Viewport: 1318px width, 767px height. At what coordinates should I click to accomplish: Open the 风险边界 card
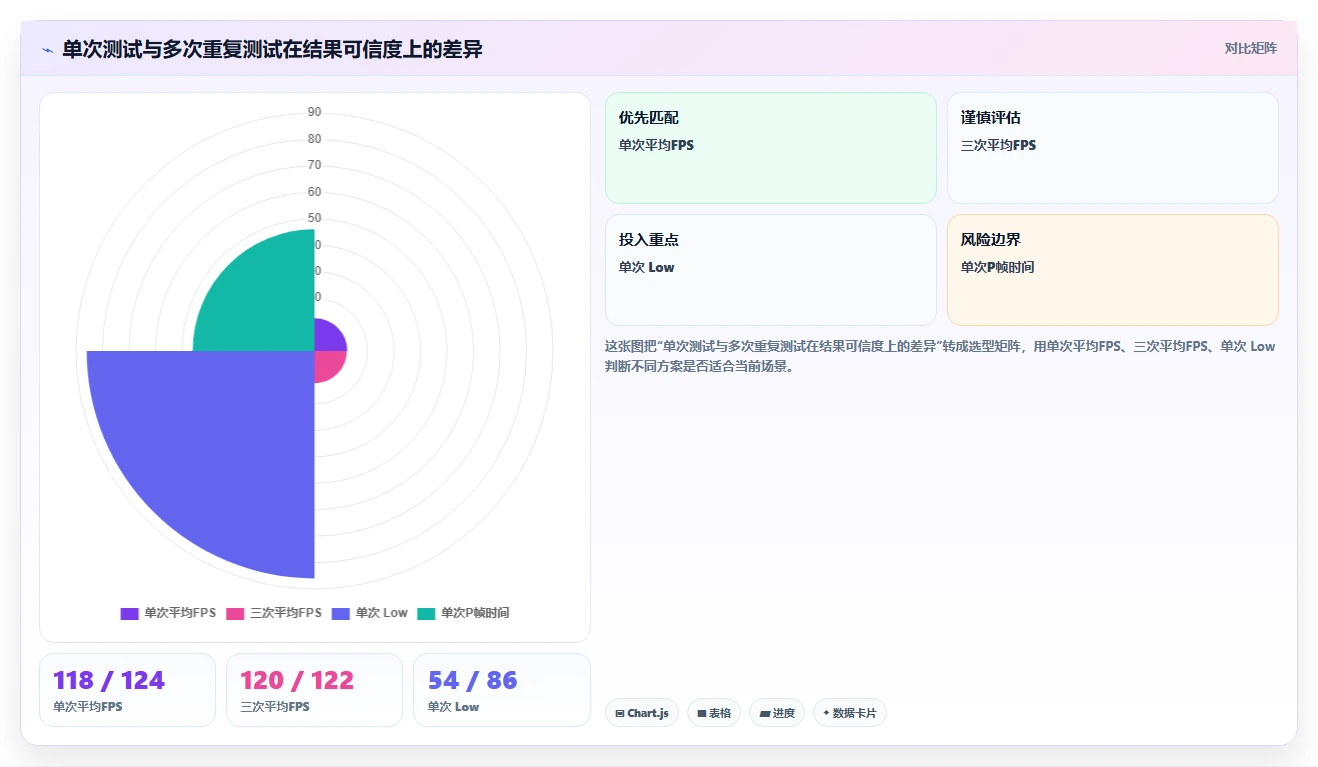[x=1113, y=270]
